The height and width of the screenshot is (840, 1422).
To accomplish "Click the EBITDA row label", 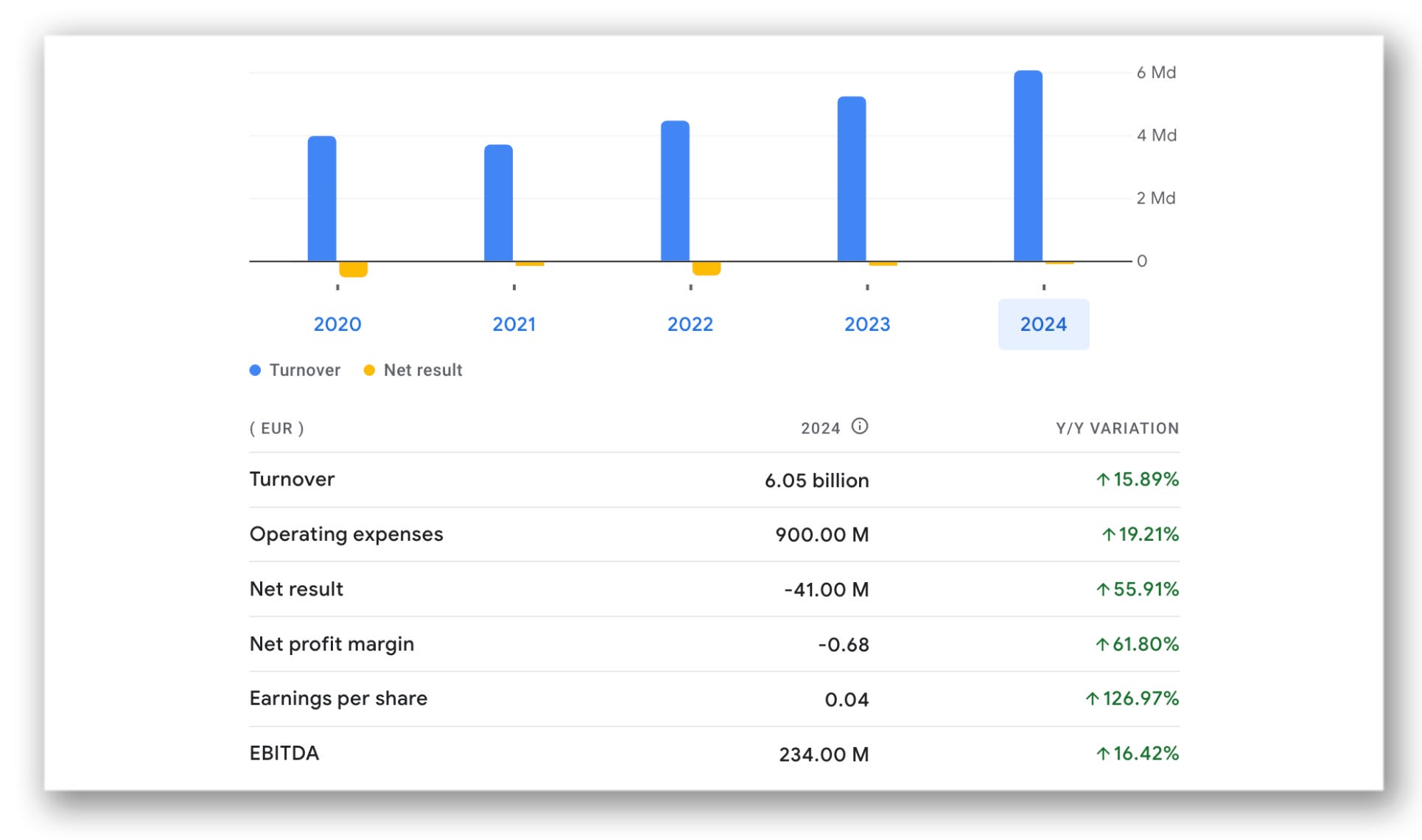I will tap(284, 753).
